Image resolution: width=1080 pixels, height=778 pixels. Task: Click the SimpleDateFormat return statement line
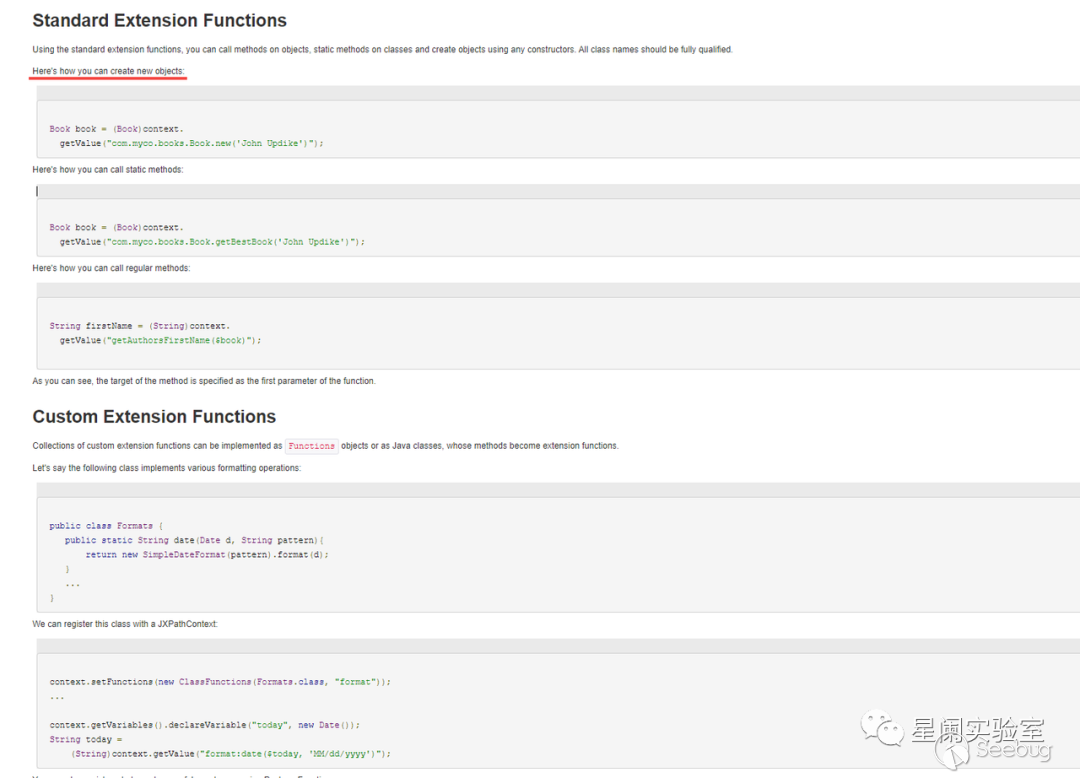click(x=206, y=554)
